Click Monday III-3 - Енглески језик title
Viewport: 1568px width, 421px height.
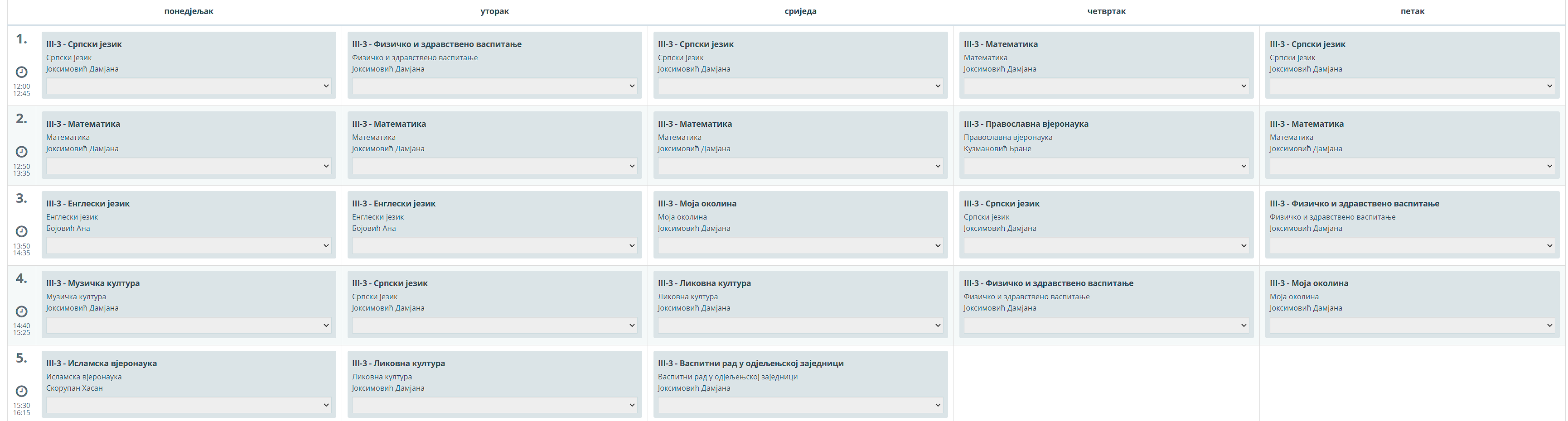click(87, 203)
